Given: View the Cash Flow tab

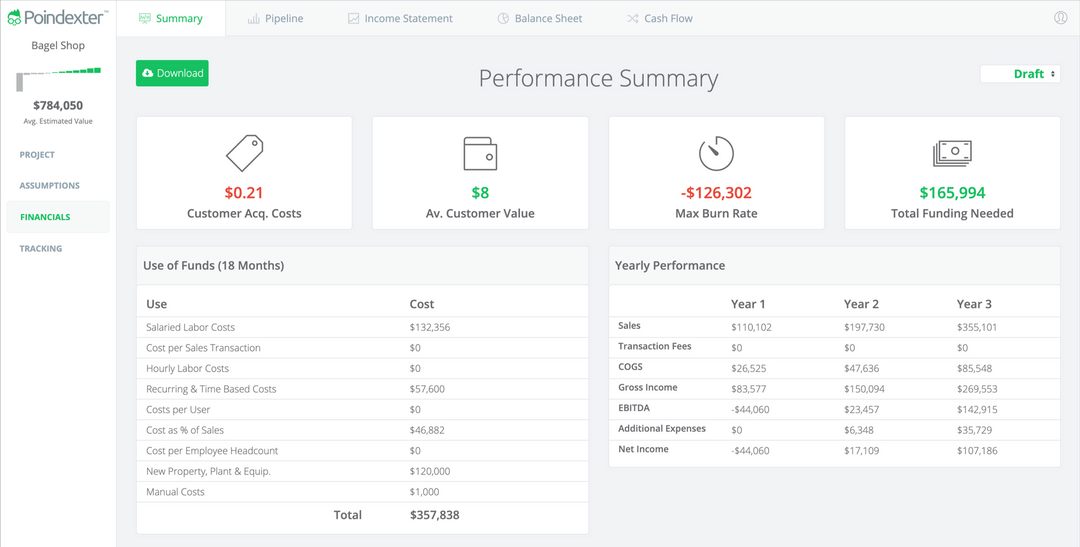Looking at the screenshot, I should (660, 18).
